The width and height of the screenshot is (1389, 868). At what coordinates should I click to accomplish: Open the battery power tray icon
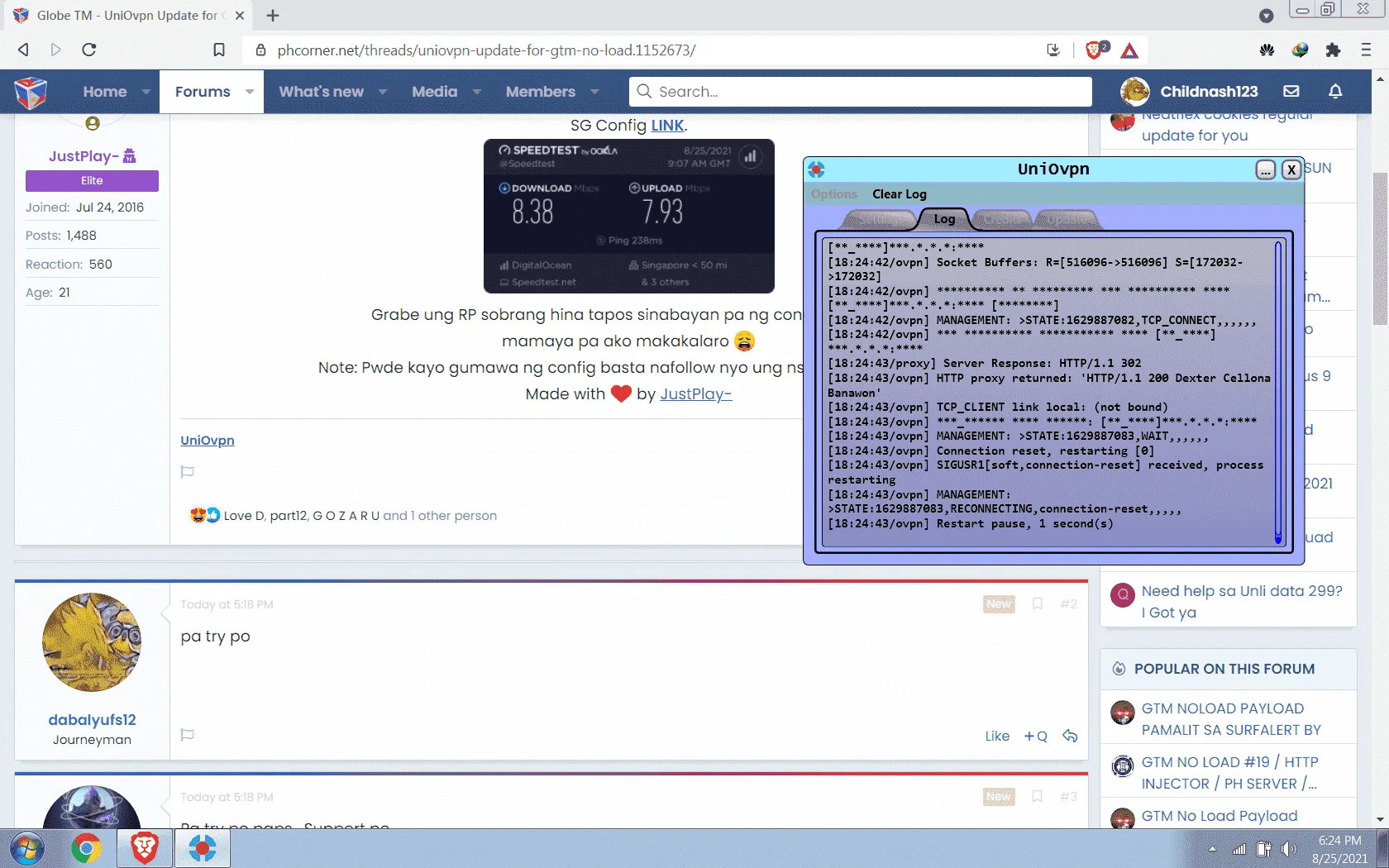[1263, 849]
